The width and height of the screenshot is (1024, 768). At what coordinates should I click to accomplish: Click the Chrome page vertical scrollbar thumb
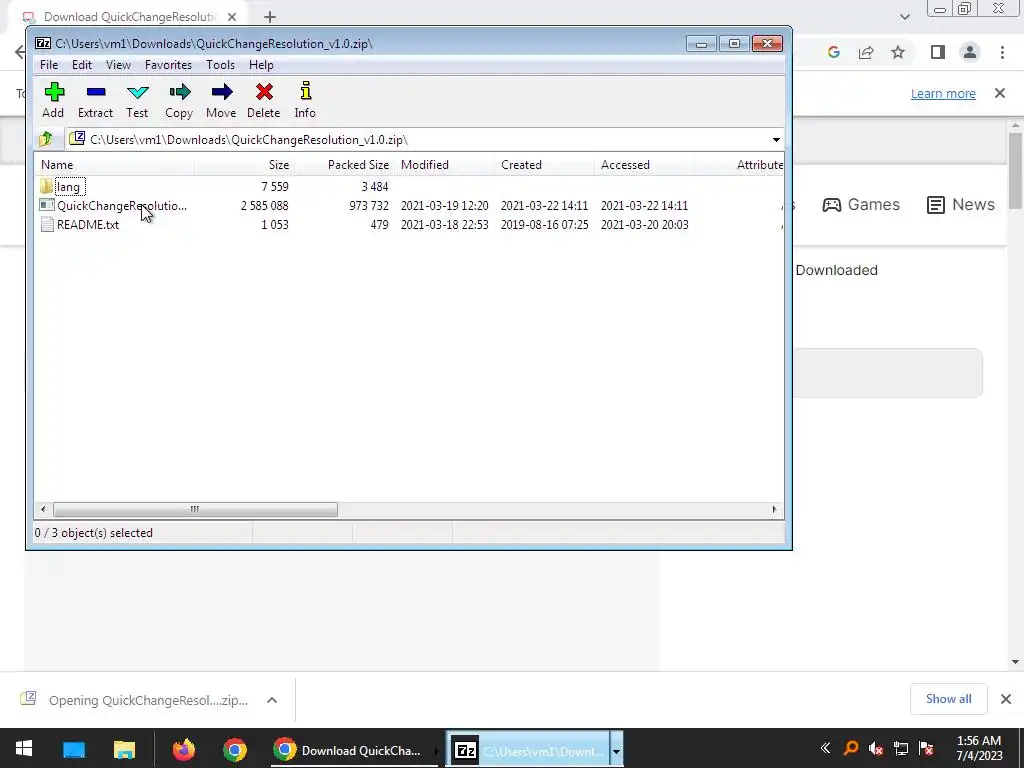coord(1015,171)
